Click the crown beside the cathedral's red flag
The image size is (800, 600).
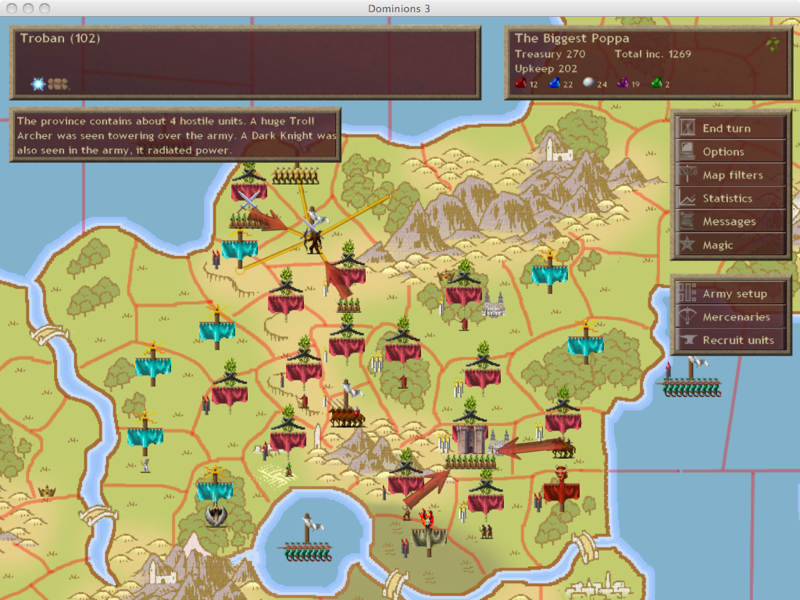click(x=445, y=276)
